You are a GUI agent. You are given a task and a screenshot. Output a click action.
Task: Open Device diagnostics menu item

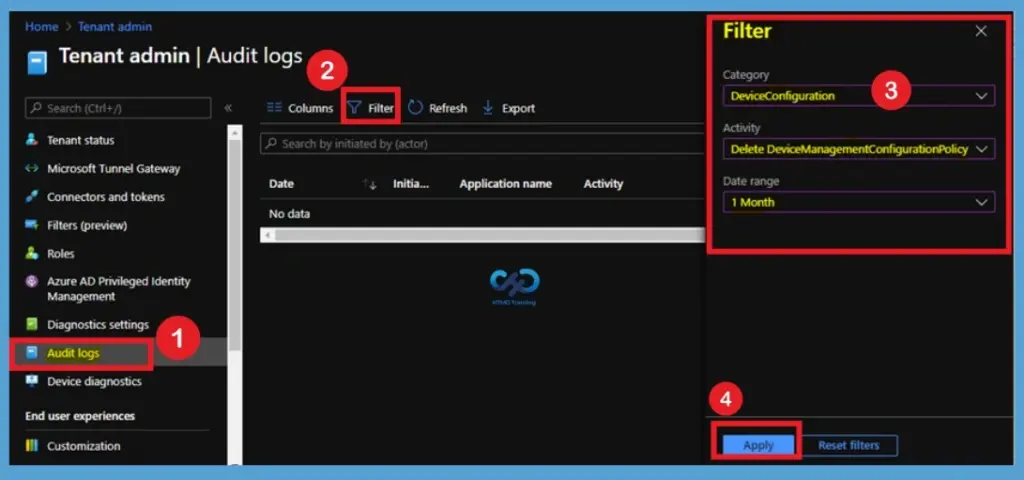(x=94, y=381)
